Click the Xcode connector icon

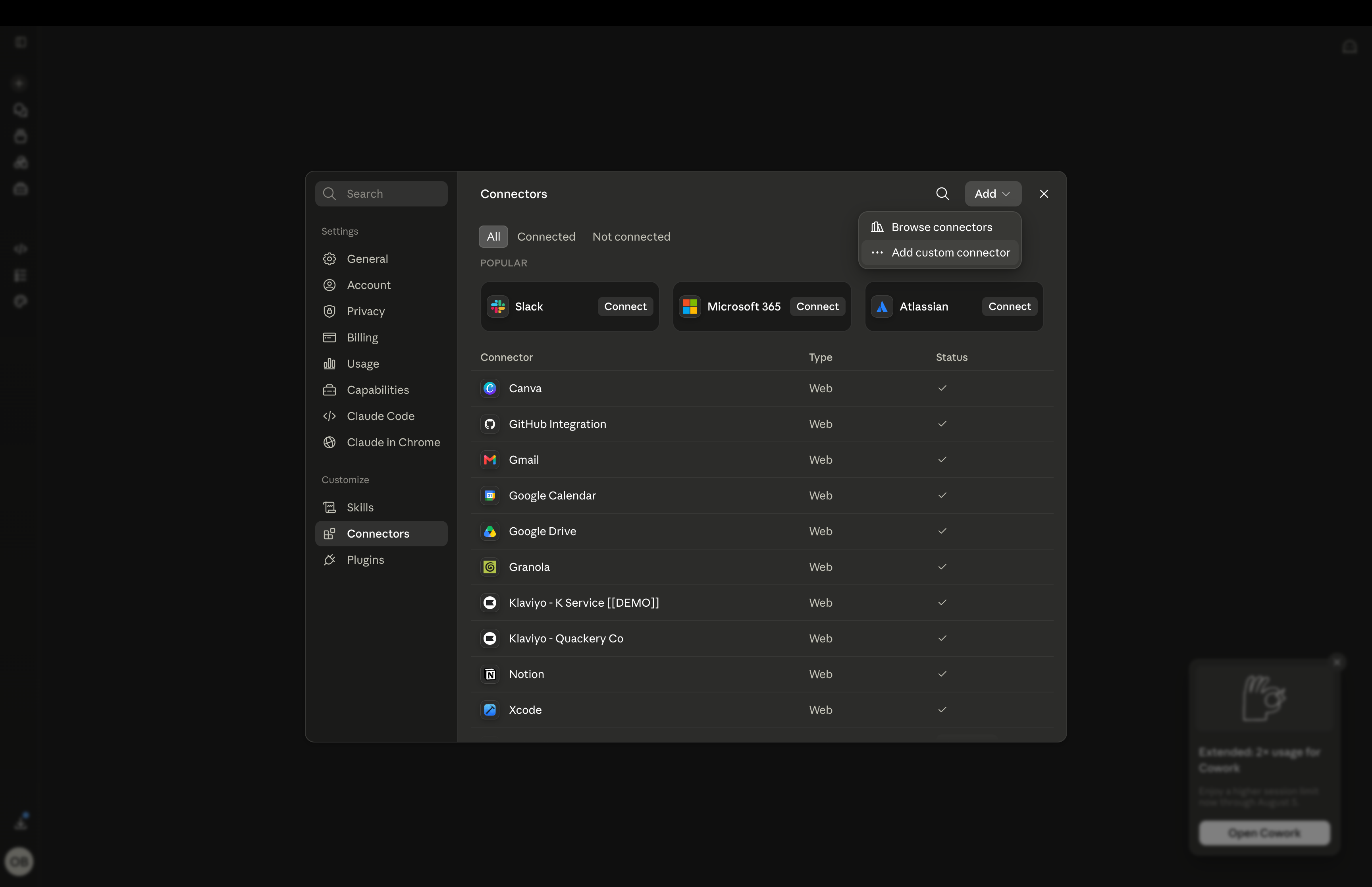490,710
